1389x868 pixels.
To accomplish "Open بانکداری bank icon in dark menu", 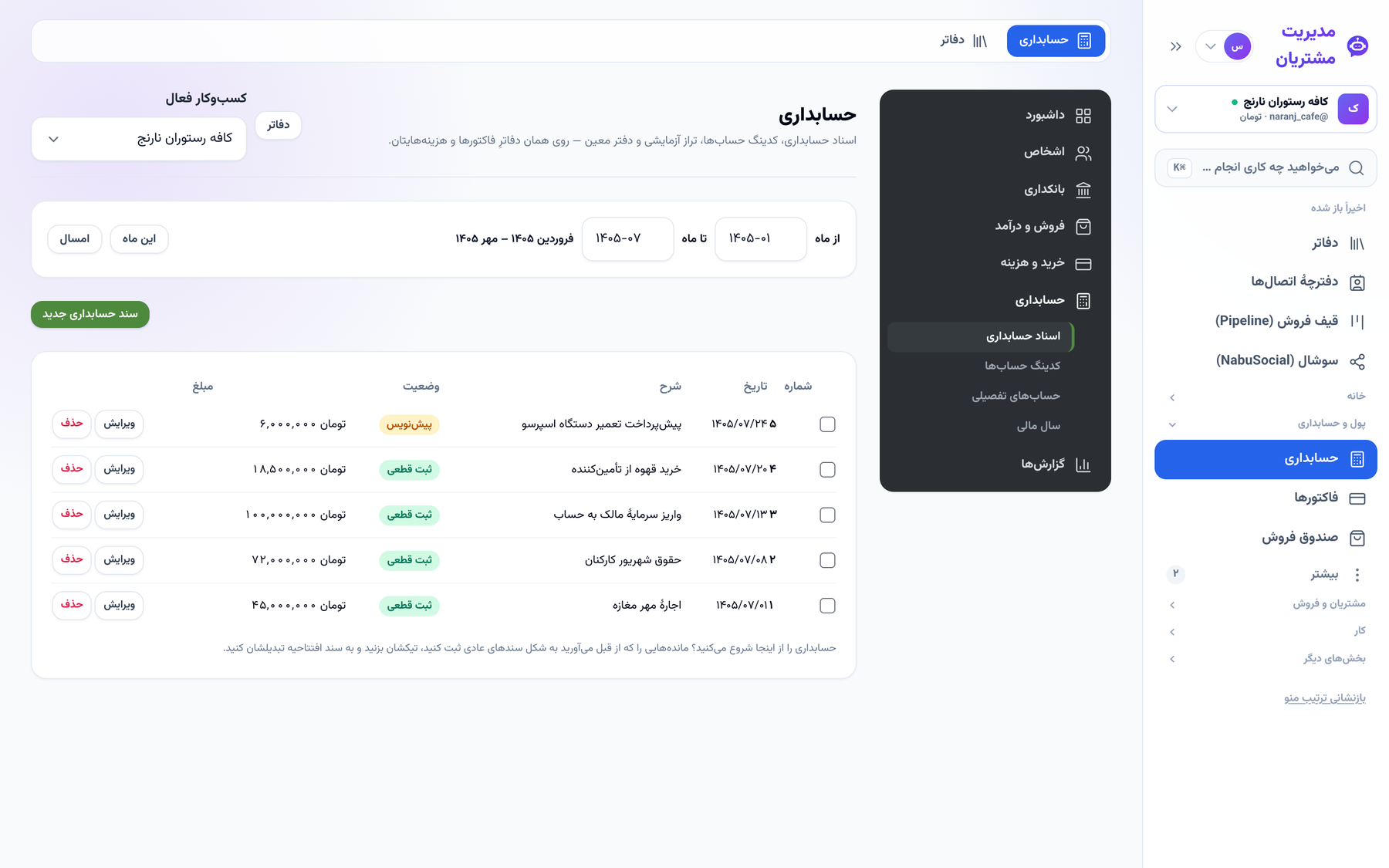I will [1083, 190].
